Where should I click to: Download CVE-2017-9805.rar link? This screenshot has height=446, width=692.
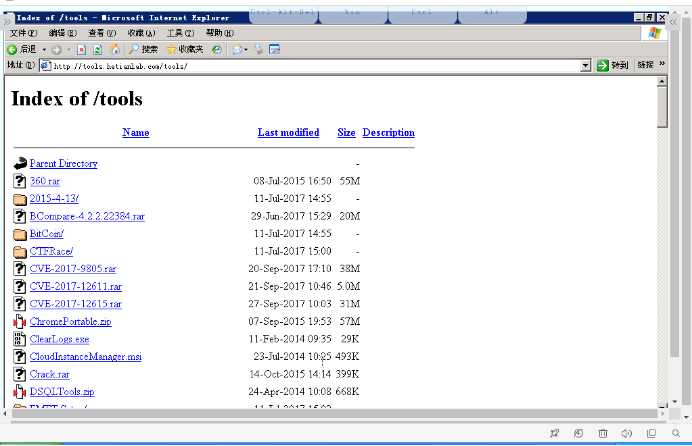pyautogui.click(x=73, y=269)
